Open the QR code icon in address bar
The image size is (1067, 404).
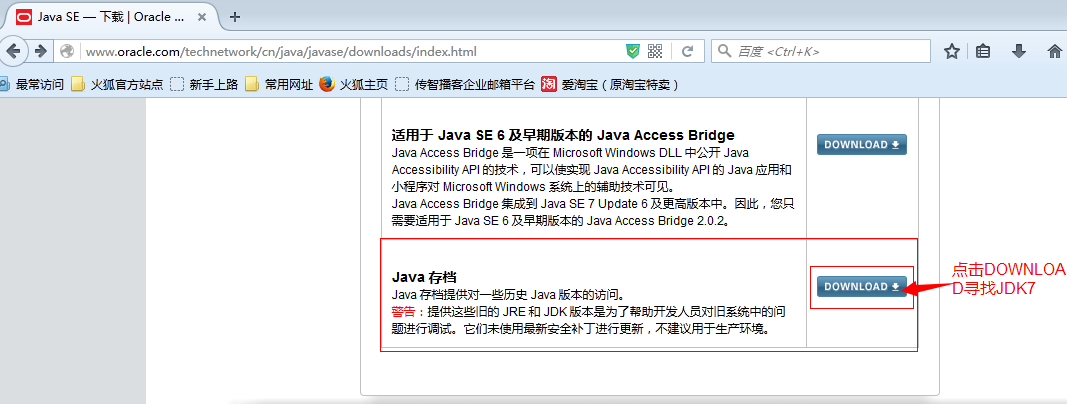pyautogui.click(x=655, y=51)
